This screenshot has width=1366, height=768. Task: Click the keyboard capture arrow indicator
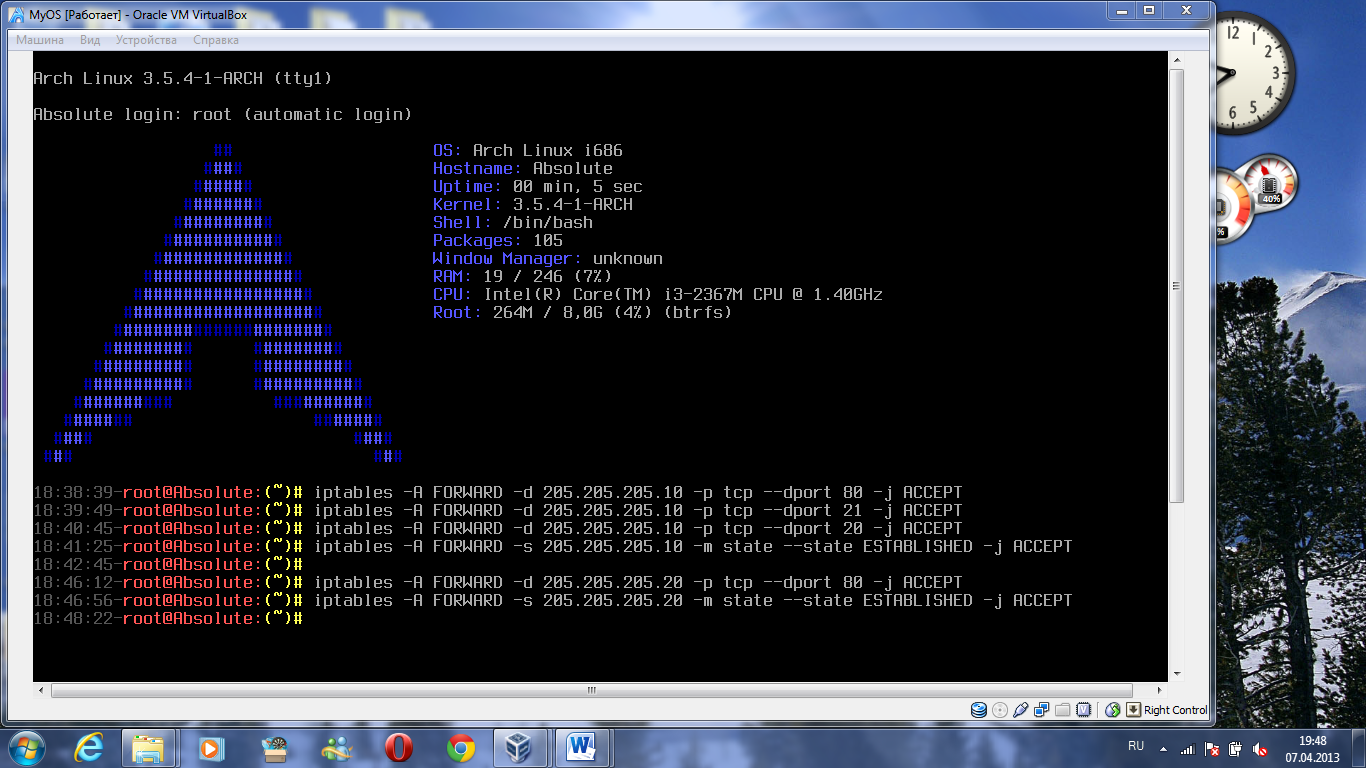coord(1133,710)
